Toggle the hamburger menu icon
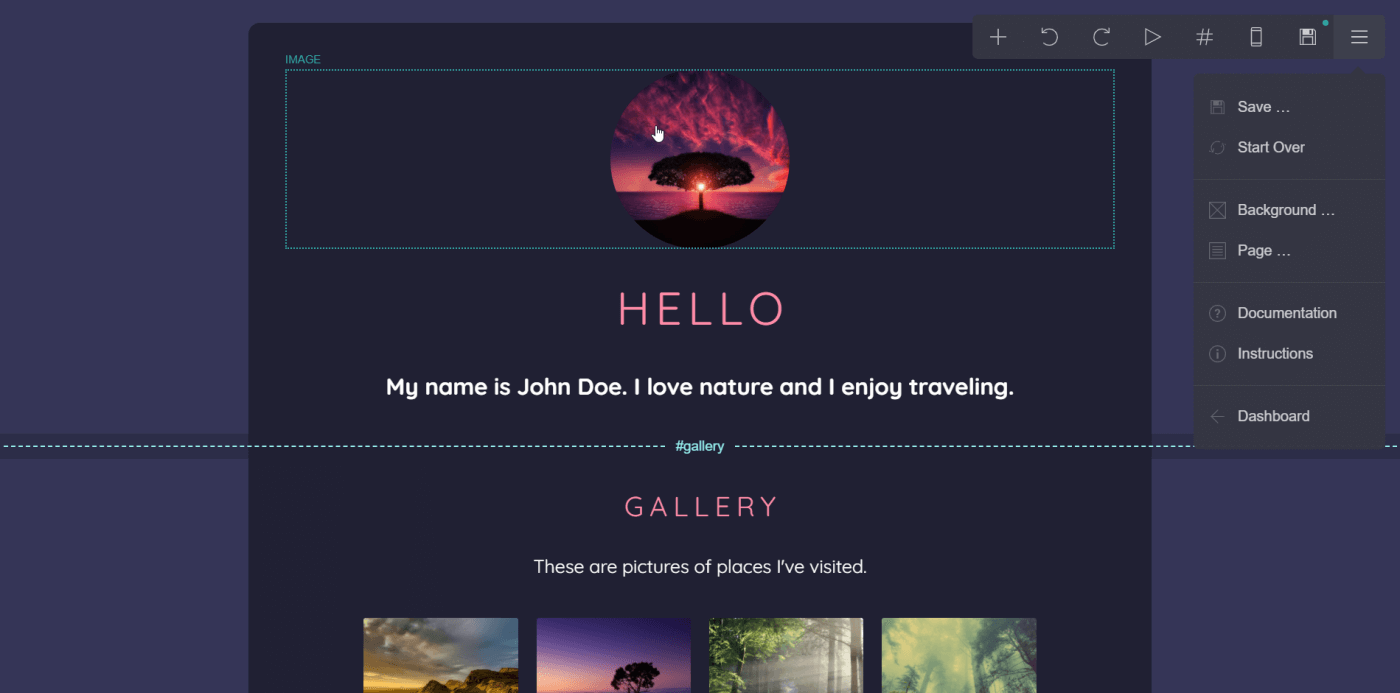The width and height of the screenshot is (1400, 693). coord(1359,37)
